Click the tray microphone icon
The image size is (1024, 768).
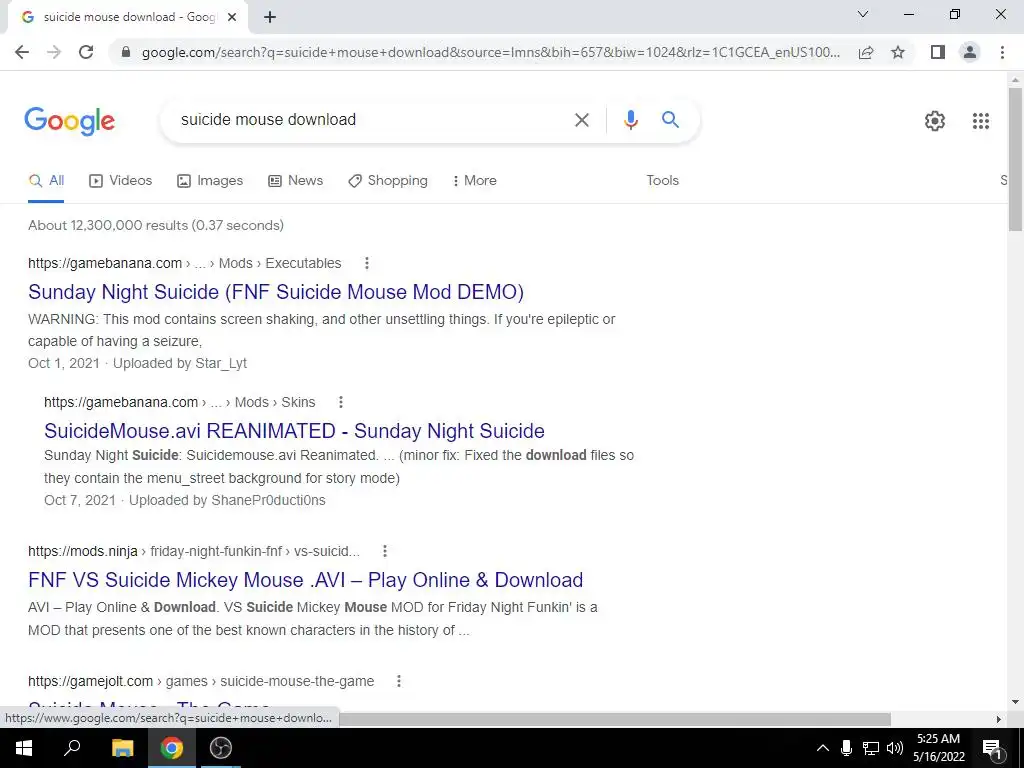[846, 748]
